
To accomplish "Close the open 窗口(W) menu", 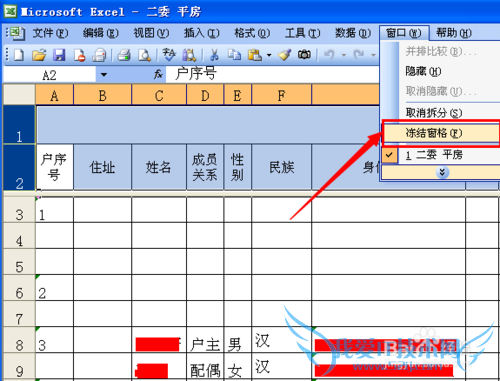I will point(404,33).
